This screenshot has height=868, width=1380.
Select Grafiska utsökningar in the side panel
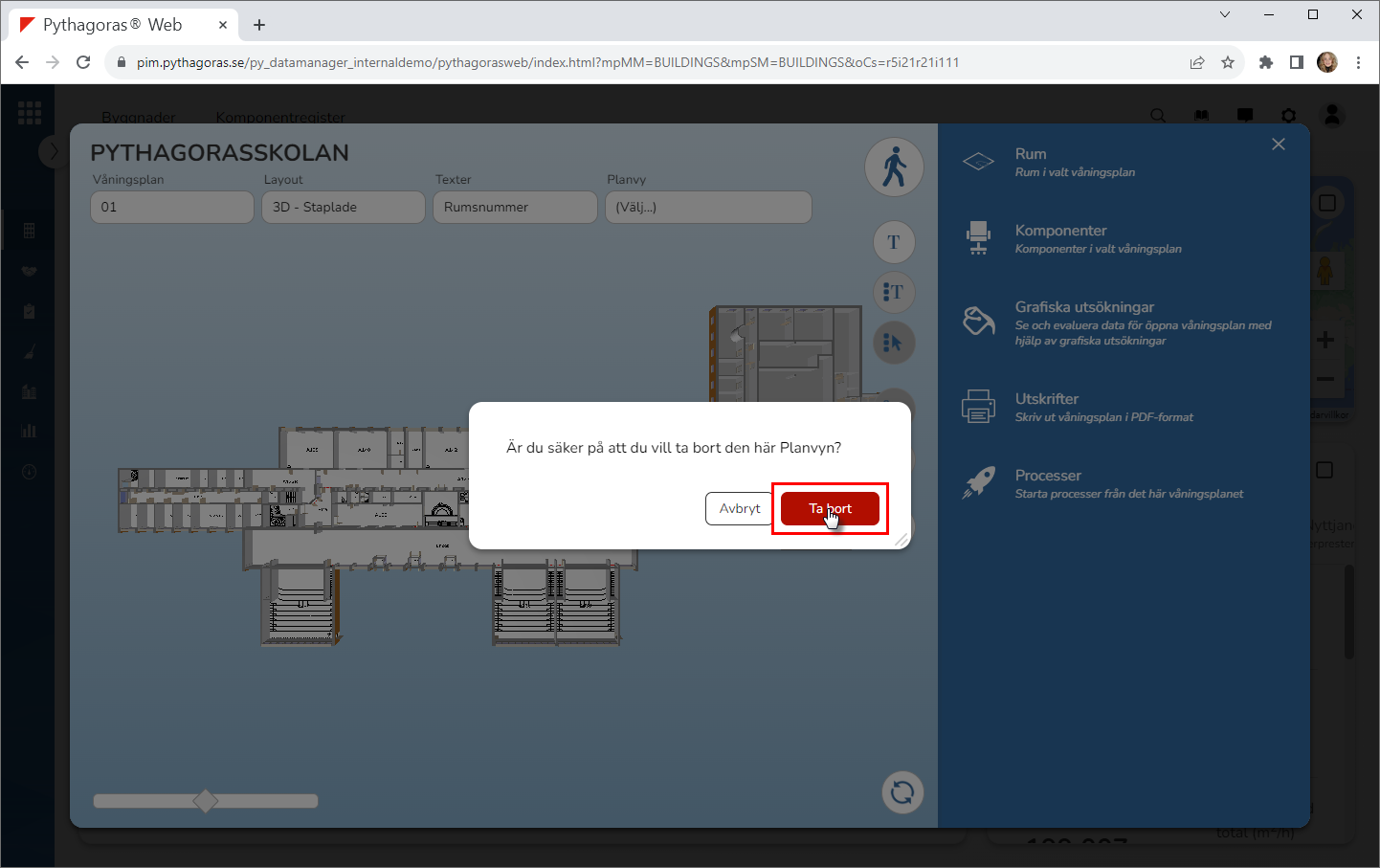tap(1083, 307)
